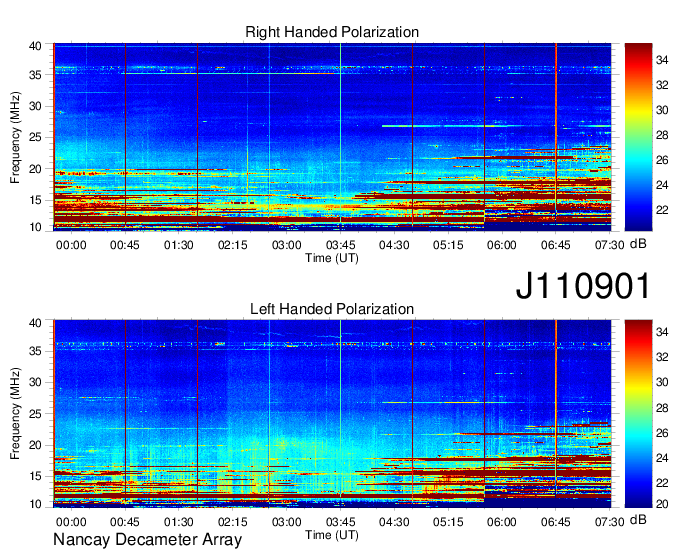
Task: Click the "07:30" time tick on the Left Handed plot
Action: 609,522
